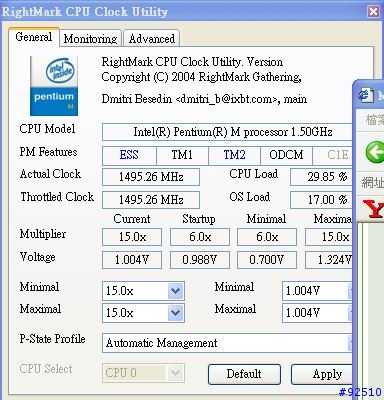384x400 pixels.
Task: Switch to the General tab
Action: pos(34,37)
